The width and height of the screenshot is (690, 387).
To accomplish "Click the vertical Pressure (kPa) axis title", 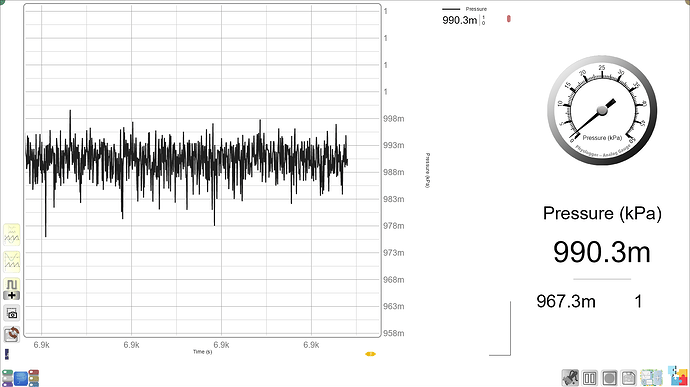I will [x=428, y=170].
